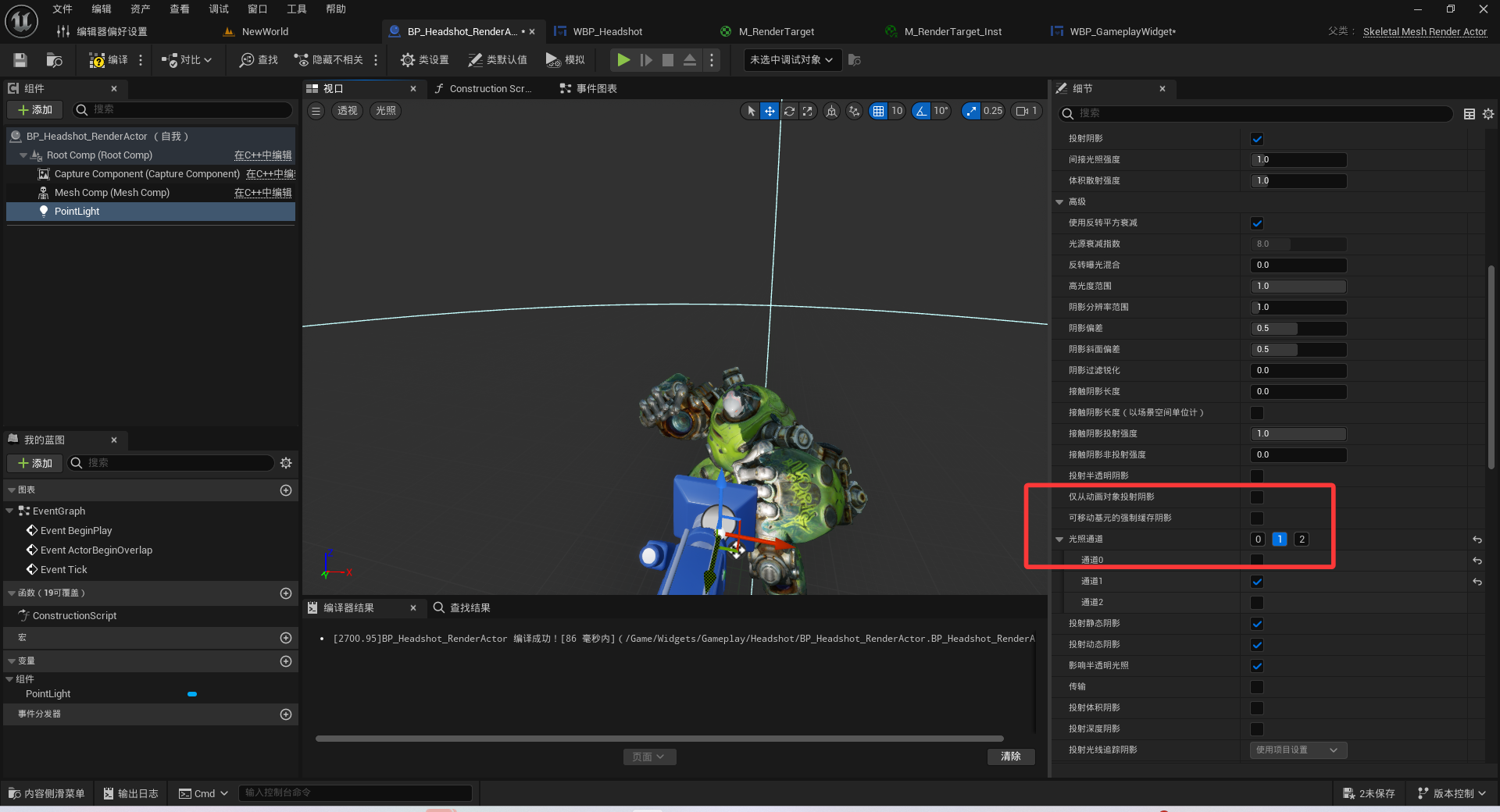Toggle lighting channel 0 button
This screenshot has width=1500, height=812.
tap(1258, 540)
